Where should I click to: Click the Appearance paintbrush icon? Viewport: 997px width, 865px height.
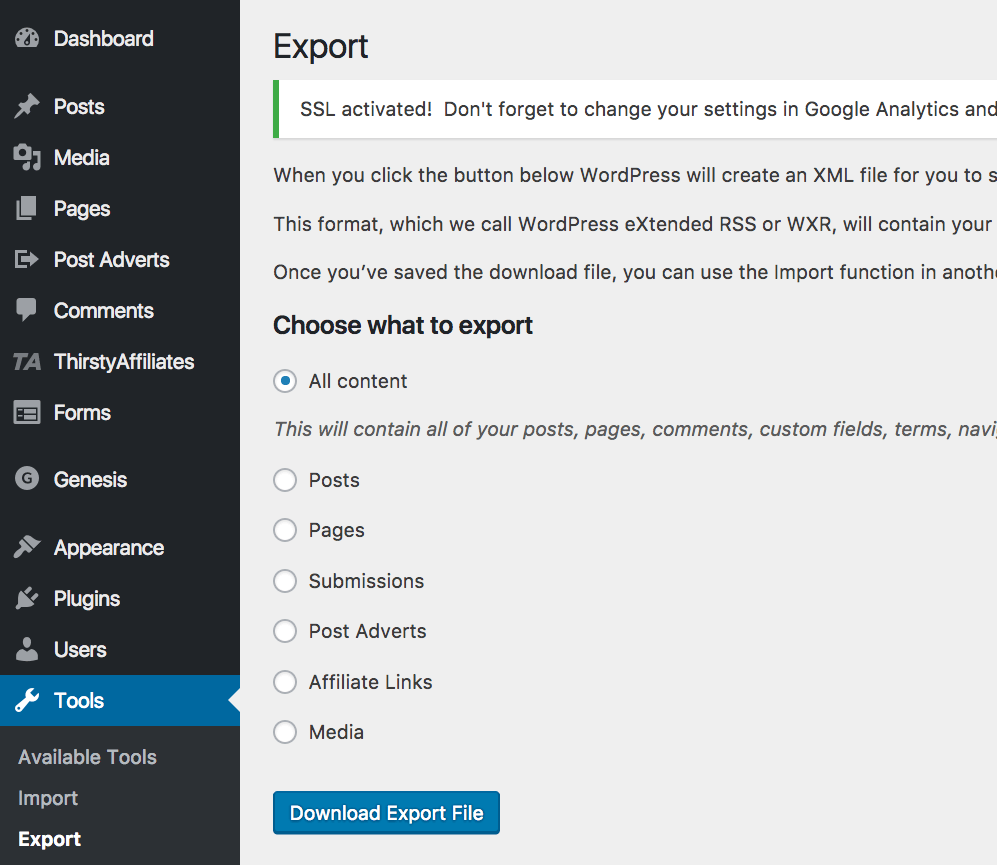[x=27, y=548]
